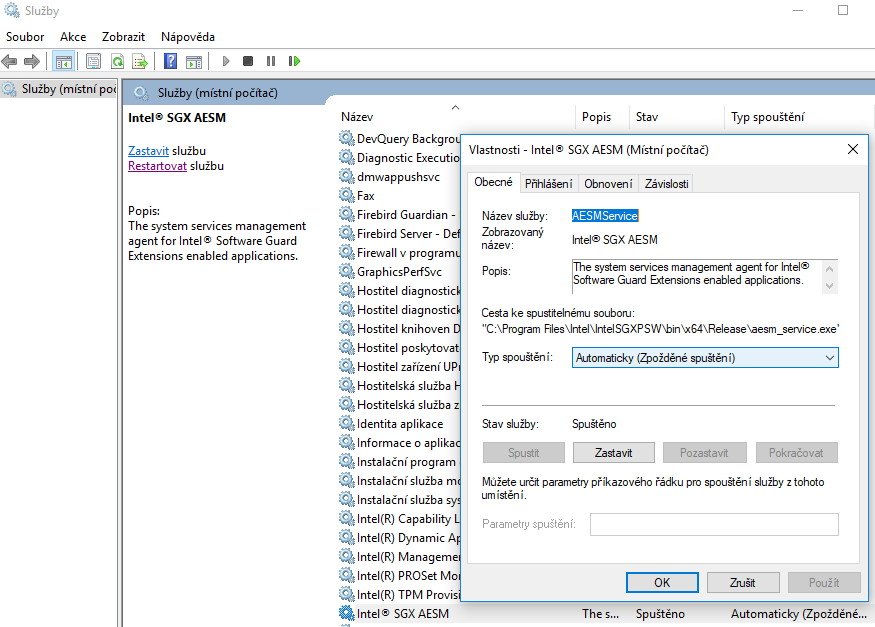
Task: Select the Informace o aplikaci service row
Action: click(400, 443)
